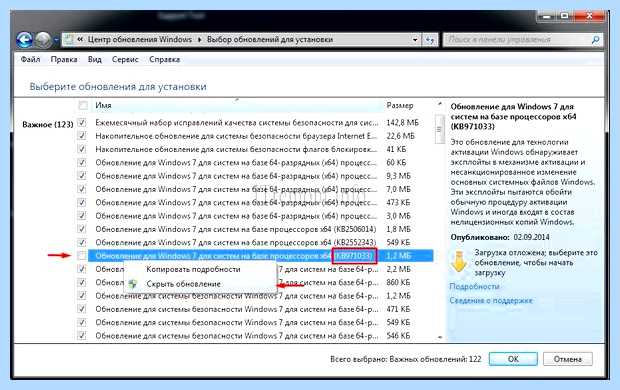The width and height of the screenshot is (620, 390).
Task: Select the security update row sized 546 КБ
Action: (x=254, y=335)
